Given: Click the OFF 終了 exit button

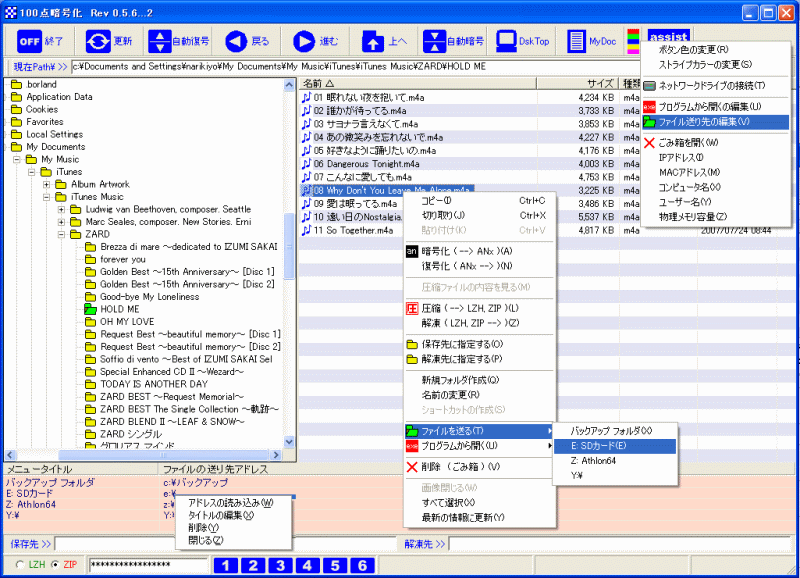Looking at the screenshot, I should (x=42, y=41).
